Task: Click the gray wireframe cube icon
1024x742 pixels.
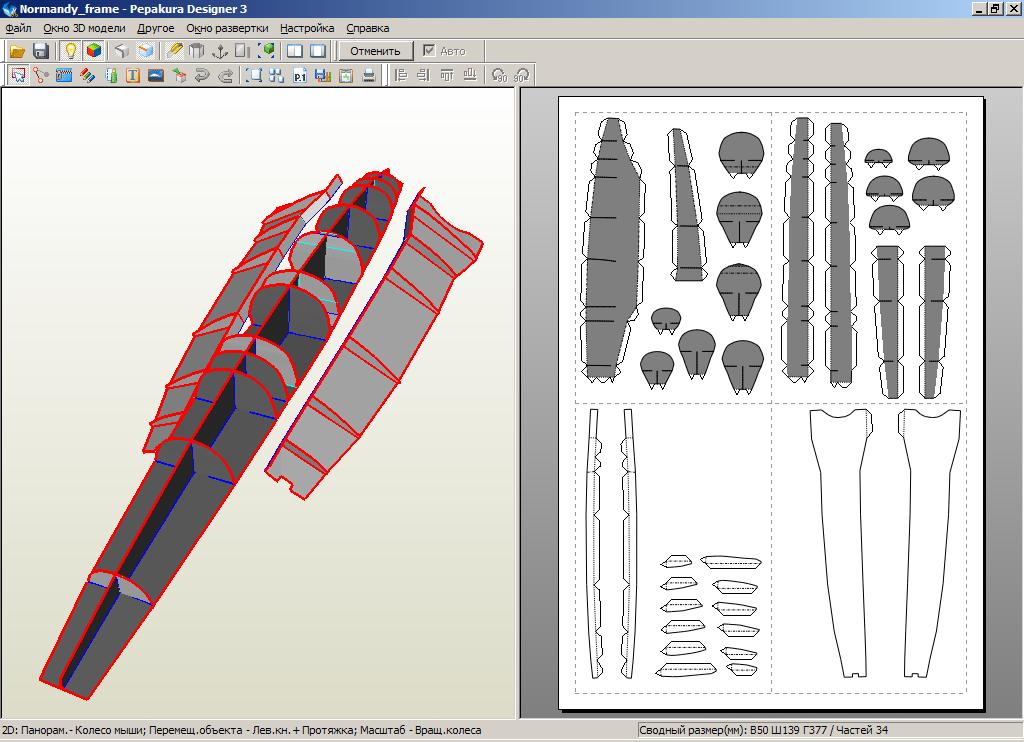Action: pos(121,51)
